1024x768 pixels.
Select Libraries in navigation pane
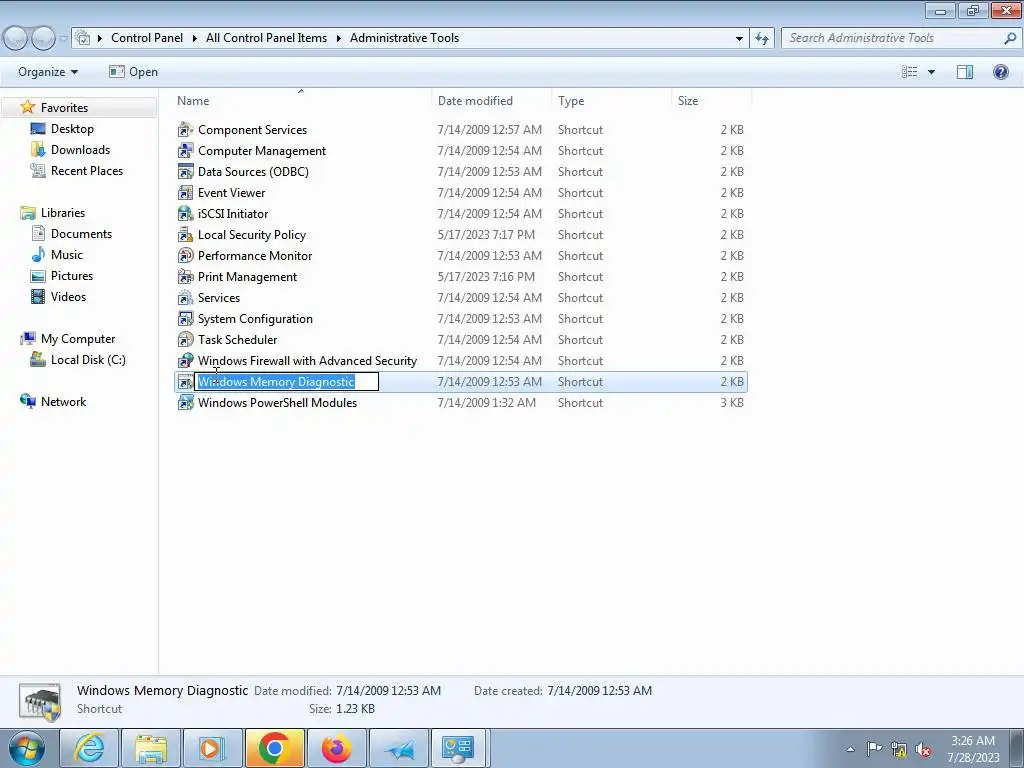tap(63, 213)
